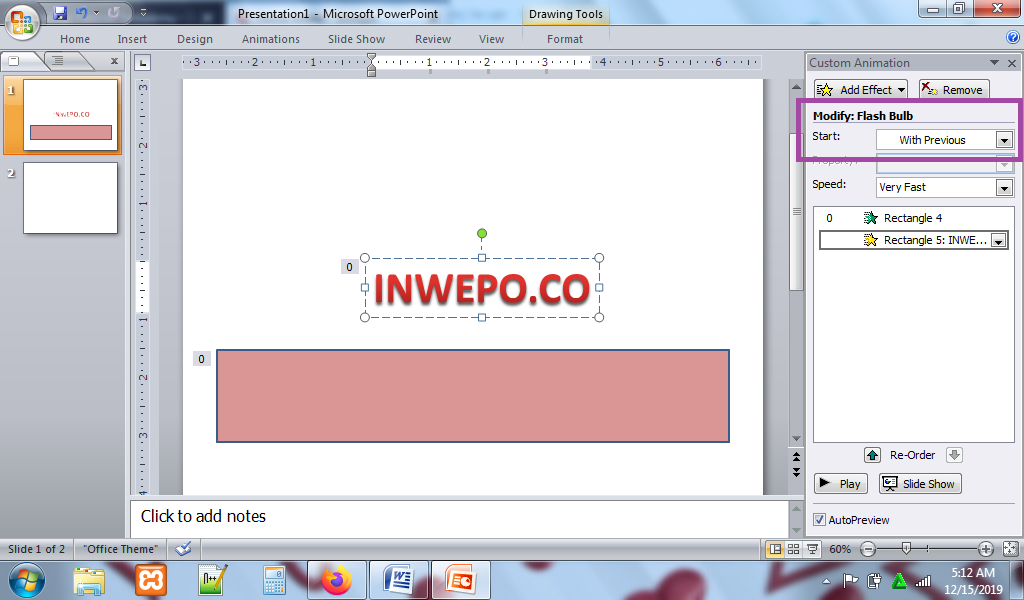Select the pink rectangle shape
Screen dimensions: 1024x600
tap(473, 396)
